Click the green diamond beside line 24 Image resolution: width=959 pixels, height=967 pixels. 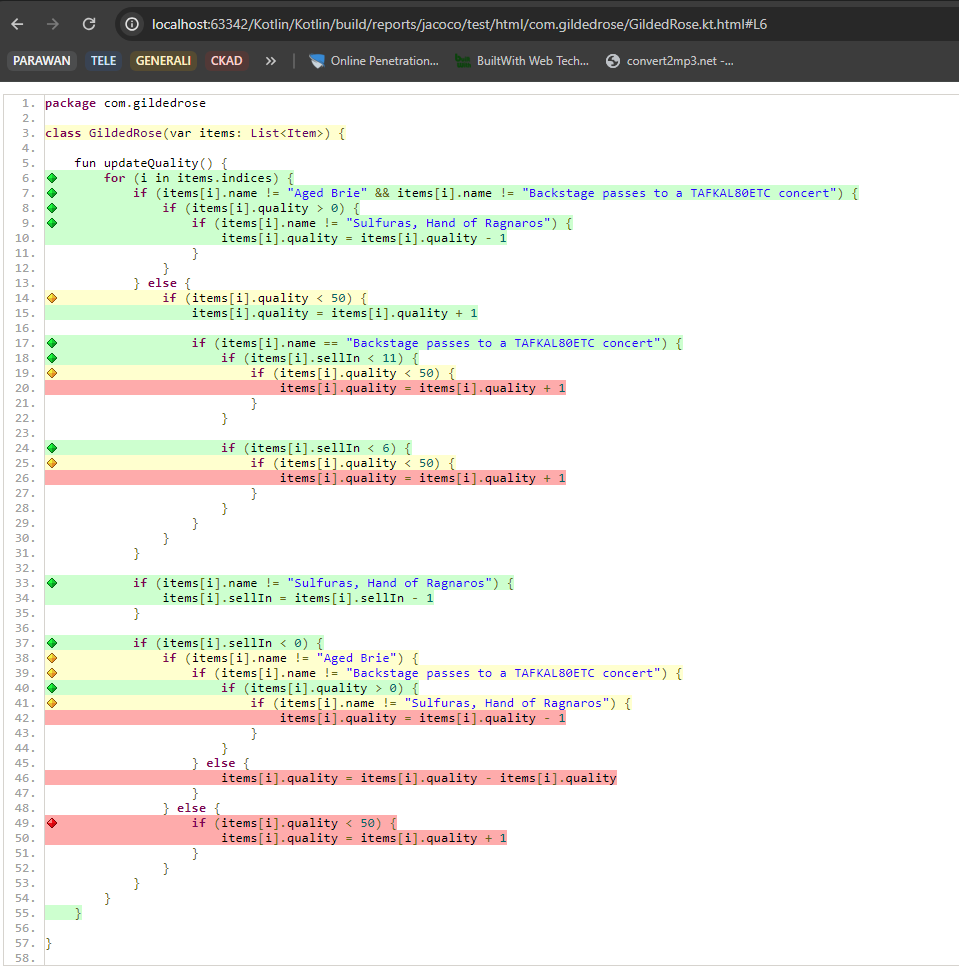point(52,448)
